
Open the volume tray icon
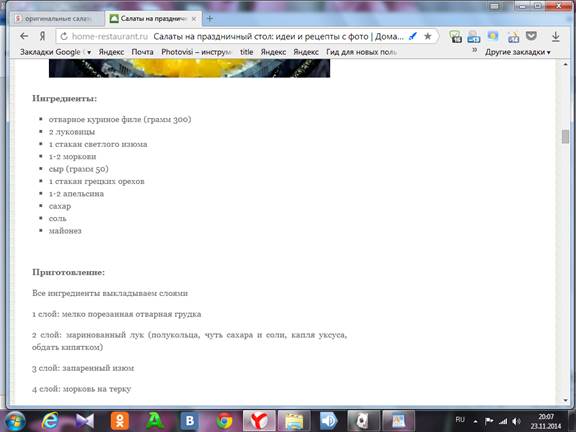tap(516, 421)
